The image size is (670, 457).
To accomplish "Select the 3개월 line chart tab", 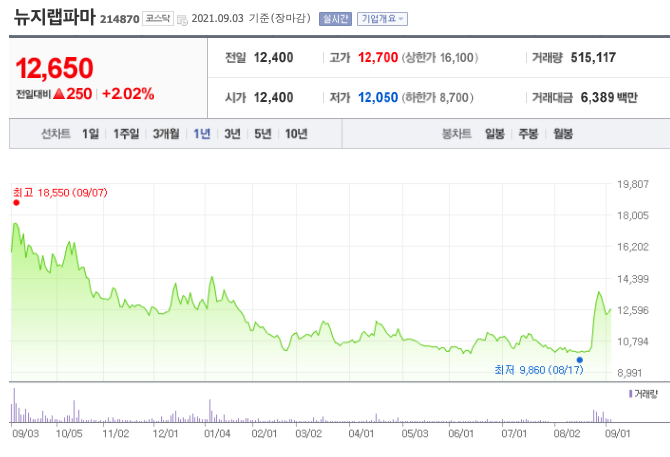I will (x=166, y=134).
